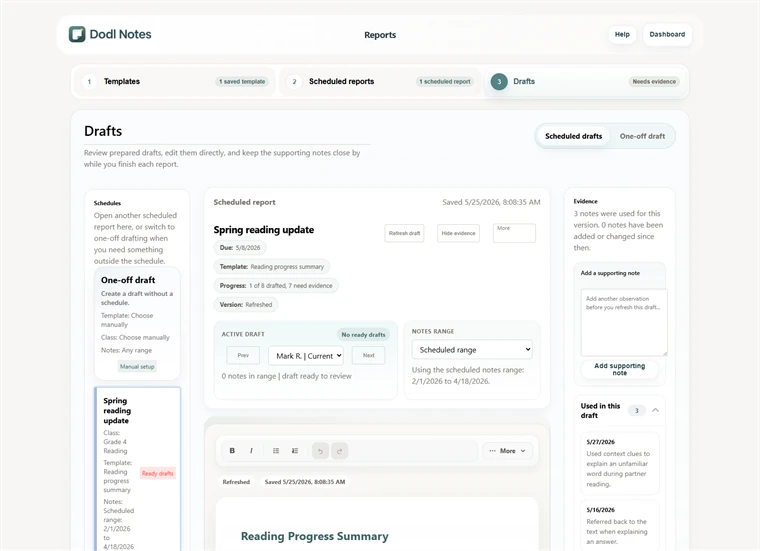760x551 pixels.
Task: Click the Progress: 1 of 8 drafted chip
Action: pyautogui.click(x=276, y=285)
